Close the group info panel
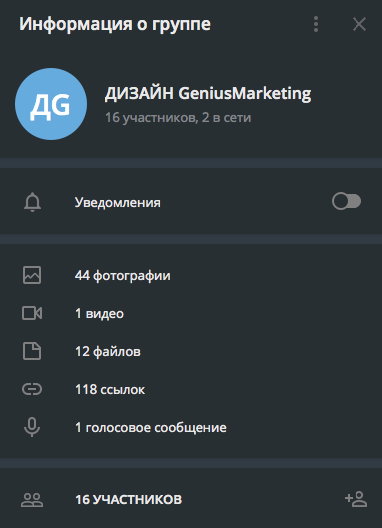The width and height of the screenshot is (382, 528). pyautogui.click(x=359, y=24)
